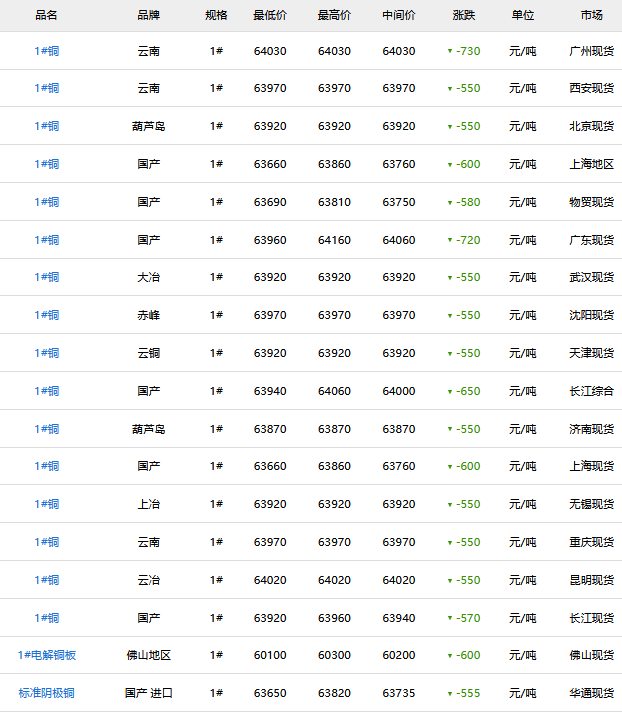Open the 1#电解铜板 product link
Image resolution: width=622 pixels, height=717 pixels.
coord(47,656)
